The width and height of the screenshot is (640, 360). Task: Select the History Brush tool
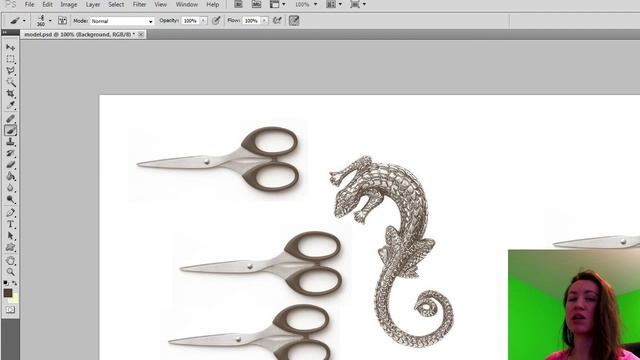tap(10, 153)
